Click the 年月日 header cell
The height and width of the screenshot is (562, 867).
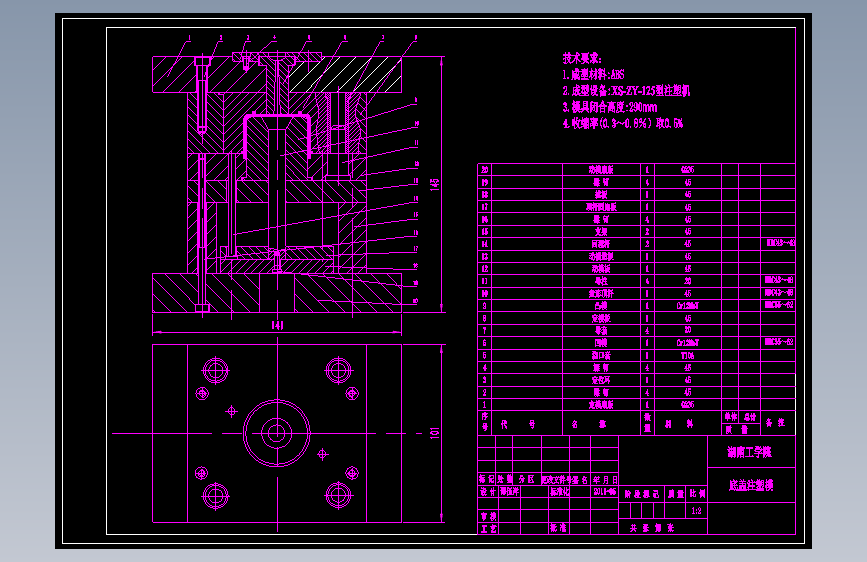(605, 480)
